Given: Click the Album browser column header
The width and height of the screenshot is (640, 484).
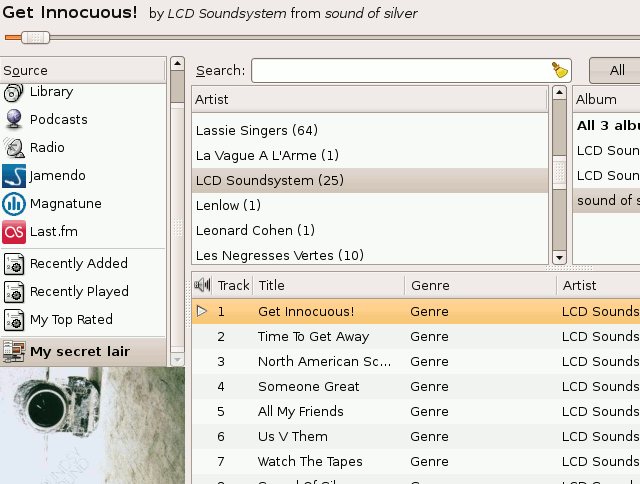Looking at the screenshot, I should [x=607, y=99].
